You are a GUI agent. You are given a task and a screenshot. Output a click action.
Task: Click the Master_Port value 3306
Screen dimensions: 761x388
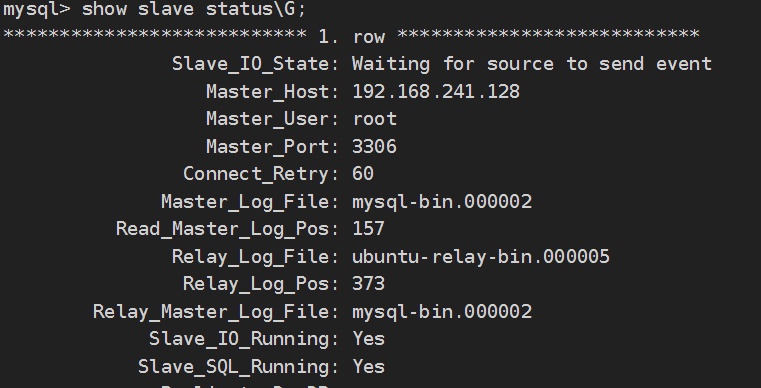374,146
